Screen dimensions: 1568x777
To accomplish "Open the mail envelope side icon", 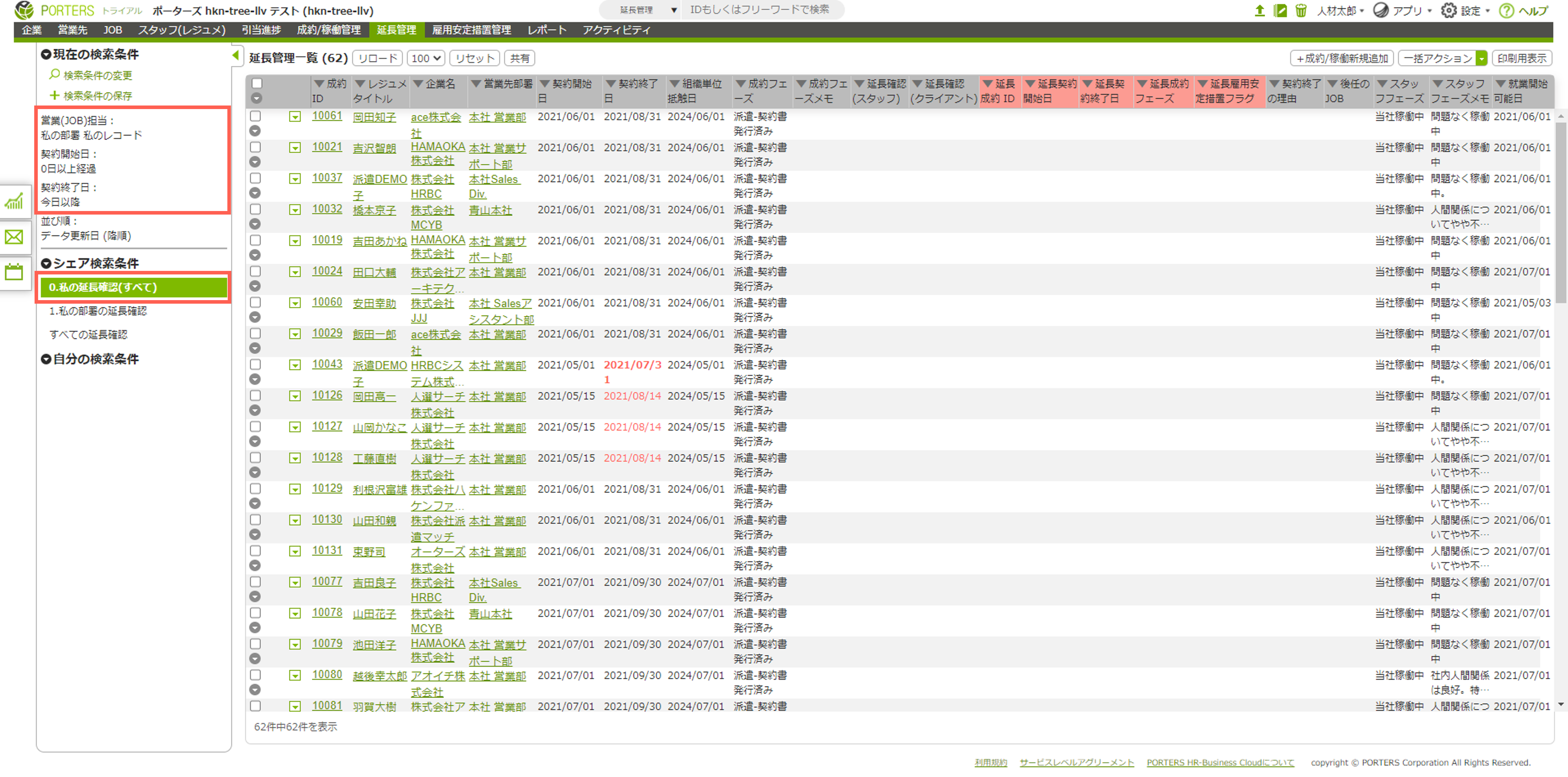I will pyautogui.click(x=14, y=237).
